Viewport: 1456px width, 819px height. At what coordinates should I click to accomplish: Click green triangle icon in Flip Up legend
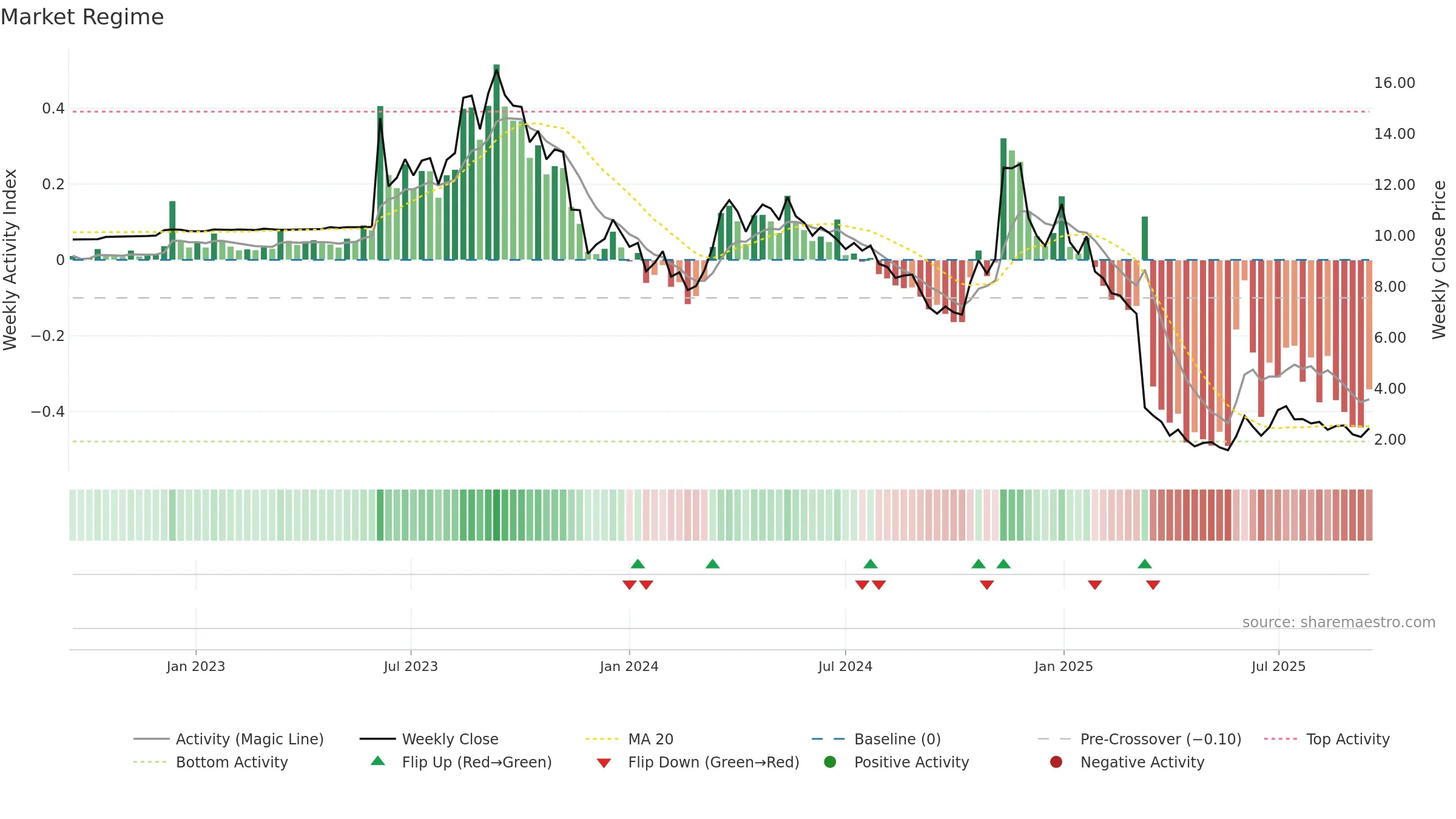point(378,761)
